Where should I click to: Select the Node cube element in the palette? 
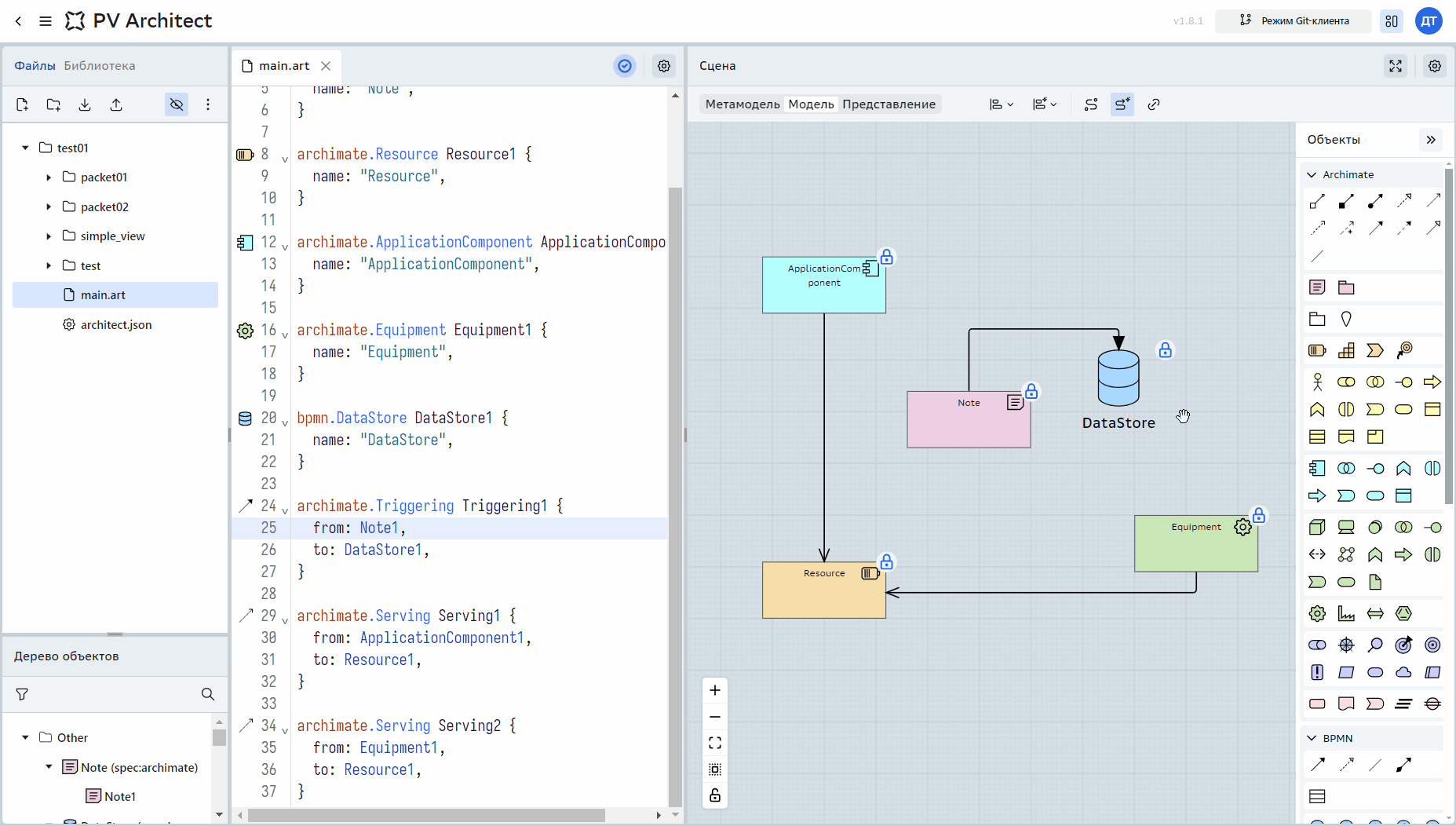click(1318, 528)
